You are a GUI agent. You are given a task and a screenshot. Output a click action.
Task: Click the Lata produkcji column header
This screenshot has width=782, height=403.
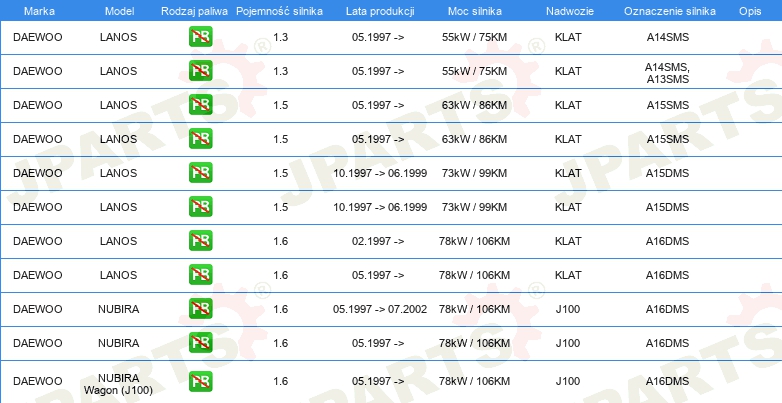(380, 11)
